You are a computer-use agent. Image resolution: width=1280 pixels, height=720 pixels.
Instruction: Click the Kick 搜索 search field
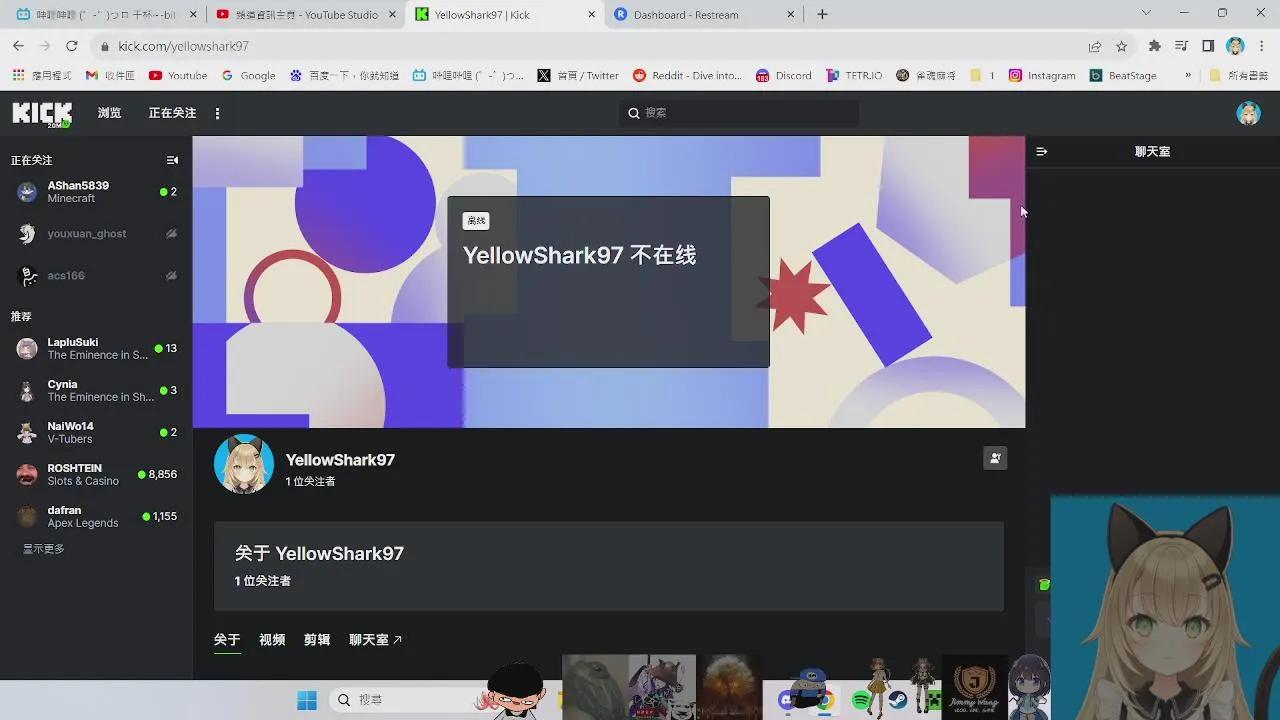tap(739, 113)
